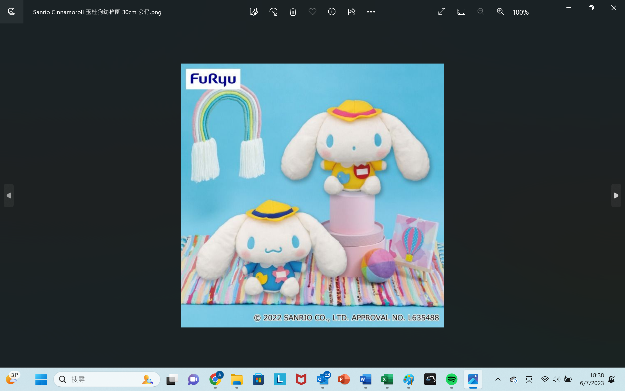625x391 pixels.
Task: Click the Cinnamoroll plush photo
Action: (312, 195)
